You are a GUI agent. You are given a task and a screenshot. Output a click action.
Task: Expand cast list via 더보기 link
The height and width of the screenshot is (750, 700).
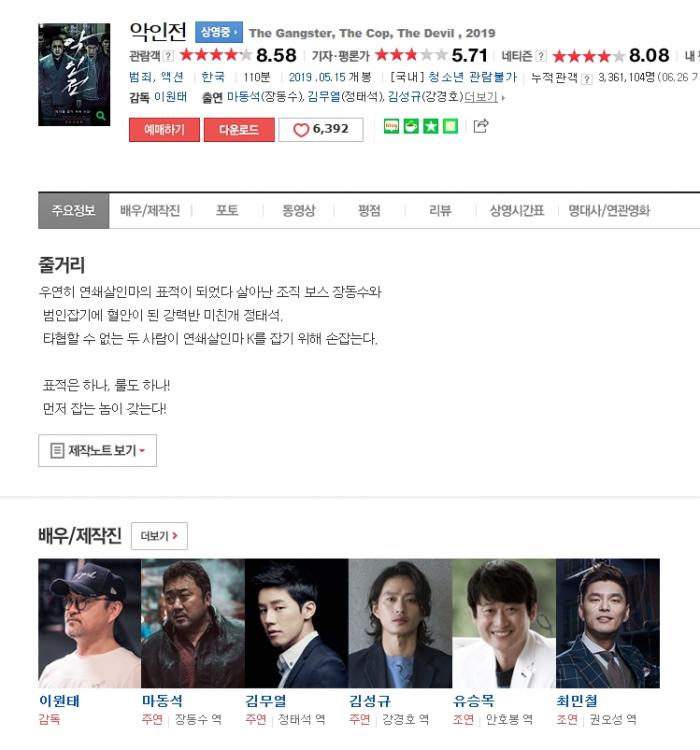click(484, 97)
